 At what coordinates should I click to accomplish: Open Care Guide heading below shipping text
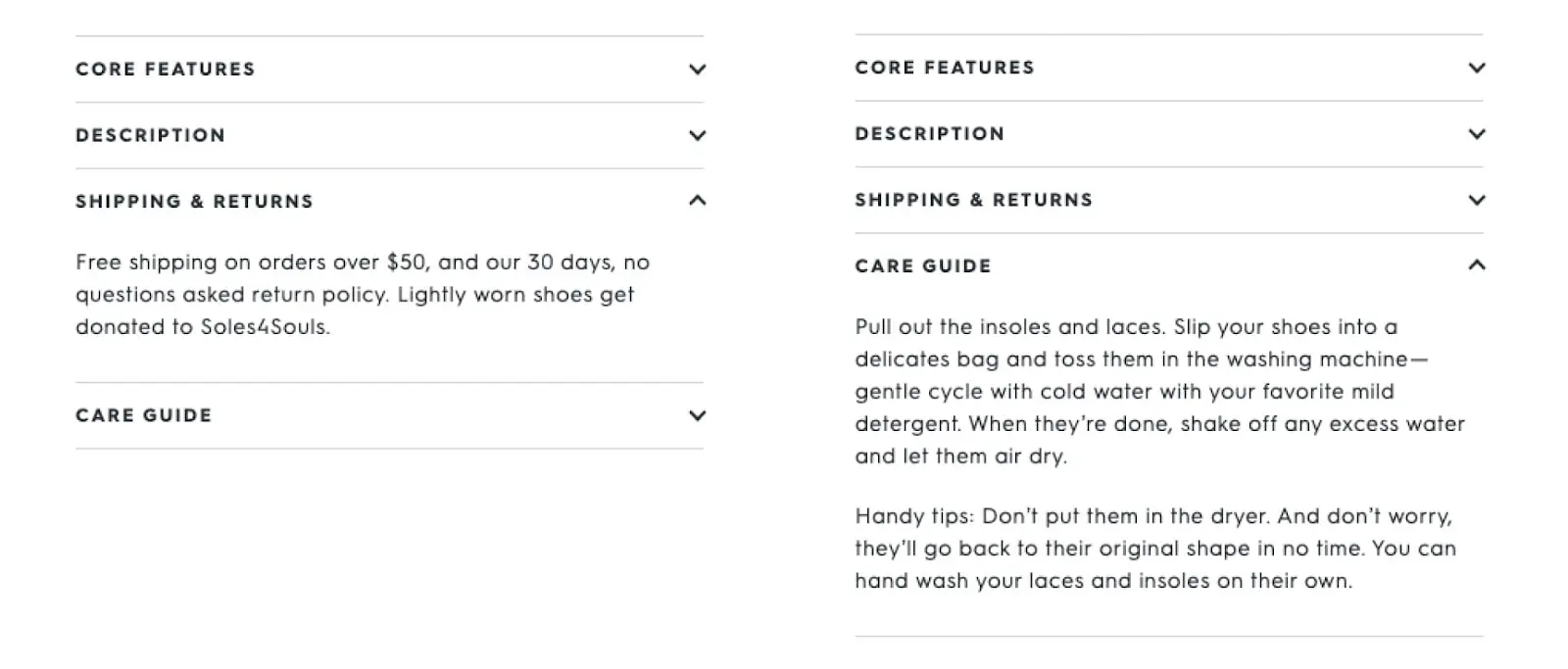click(144, 415)
